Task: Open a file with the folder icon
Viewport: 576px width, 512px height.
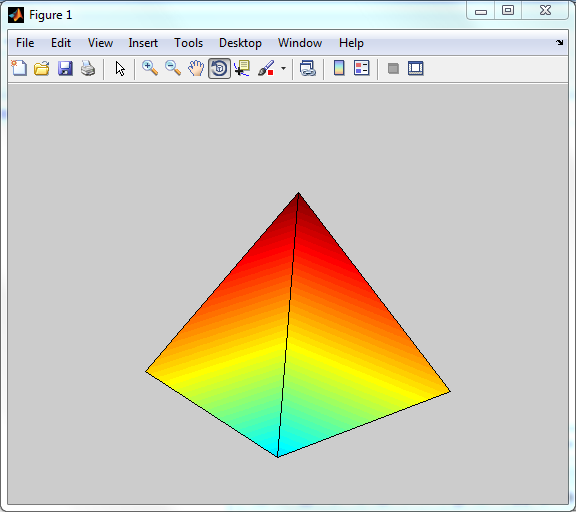Action: point(42,68)
